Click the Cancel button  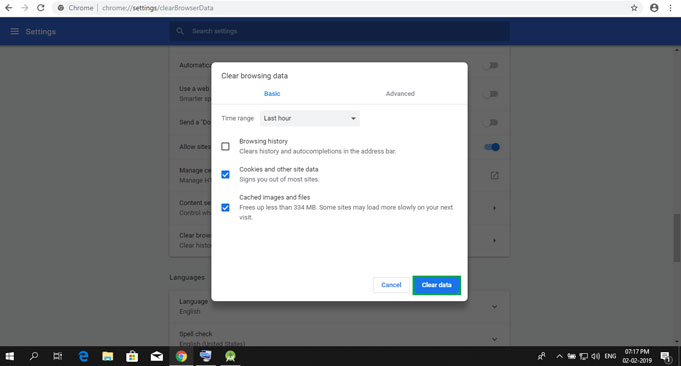[391, 285]
